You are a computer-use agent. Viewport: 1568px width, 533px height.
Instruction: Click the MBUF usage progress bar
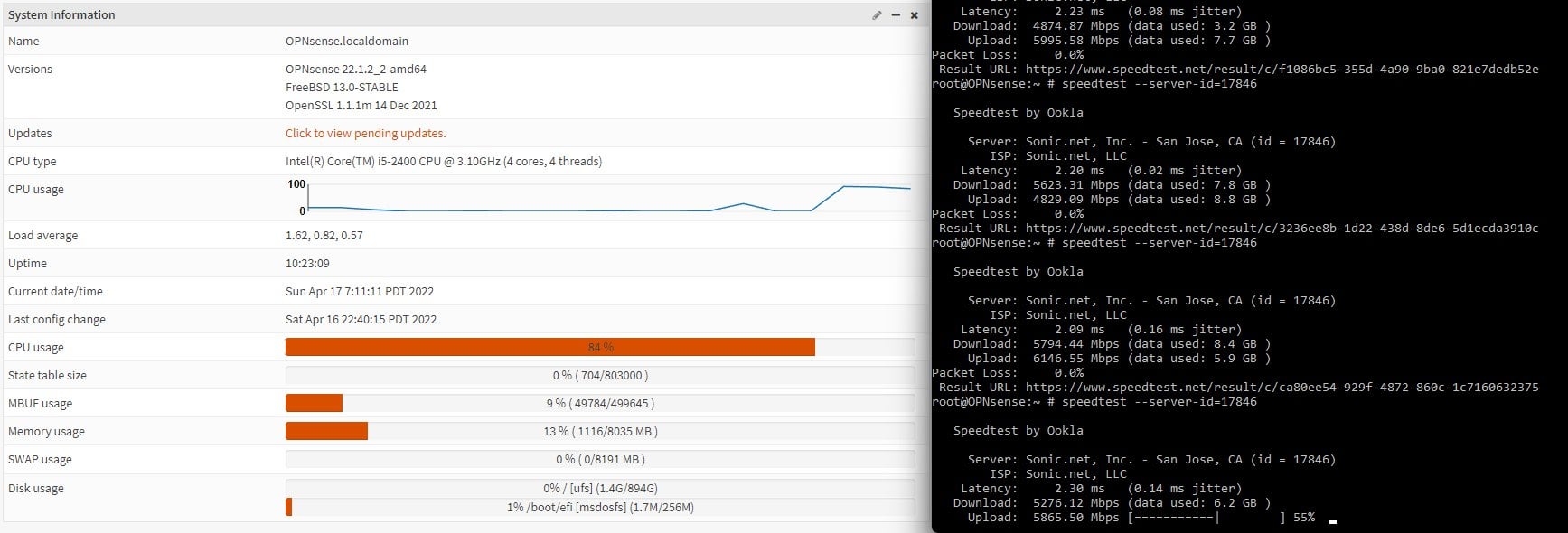pyautogui.click(x=599, y=403)
